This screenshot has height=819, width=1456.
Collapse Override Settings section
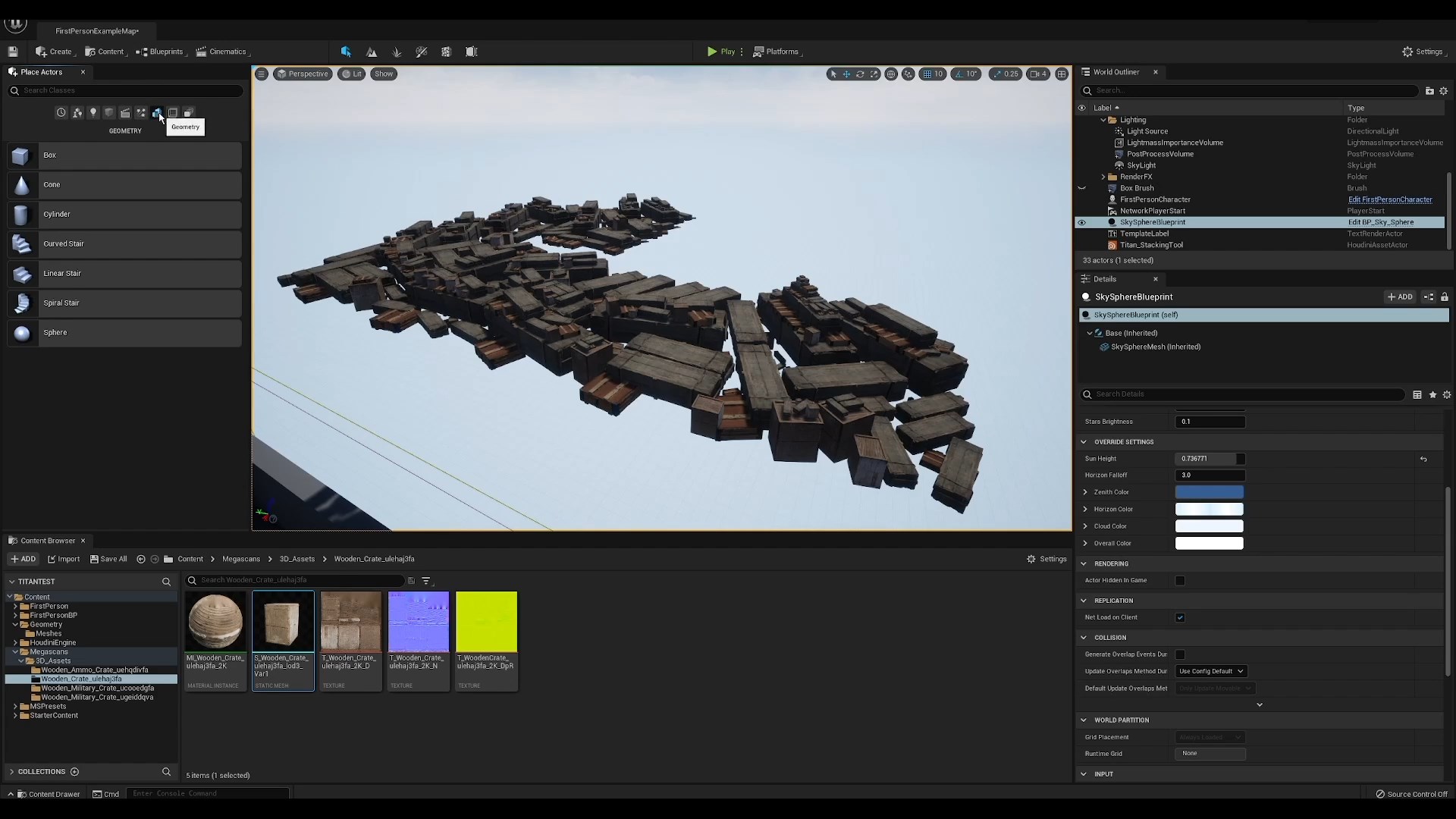1084,442
